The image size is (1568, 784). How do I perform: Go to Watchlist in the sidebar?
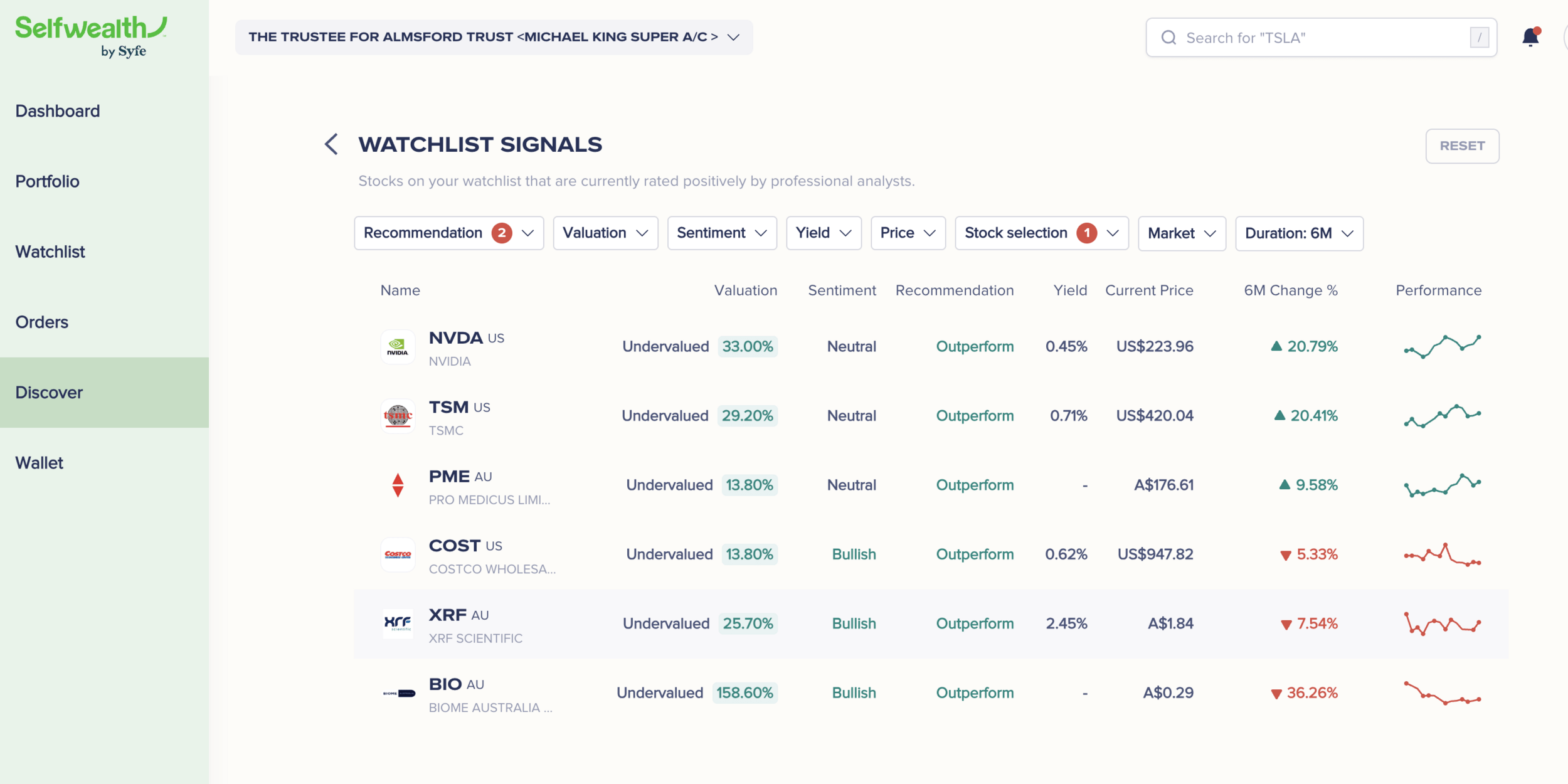click(50, 252)
